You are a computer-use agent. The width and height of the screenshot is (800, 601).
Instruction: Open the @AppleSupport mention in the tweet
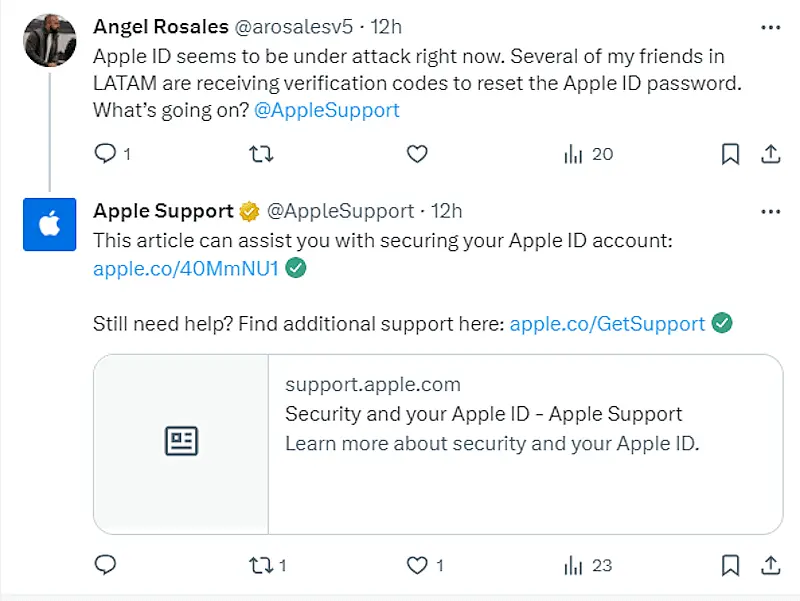326,110
